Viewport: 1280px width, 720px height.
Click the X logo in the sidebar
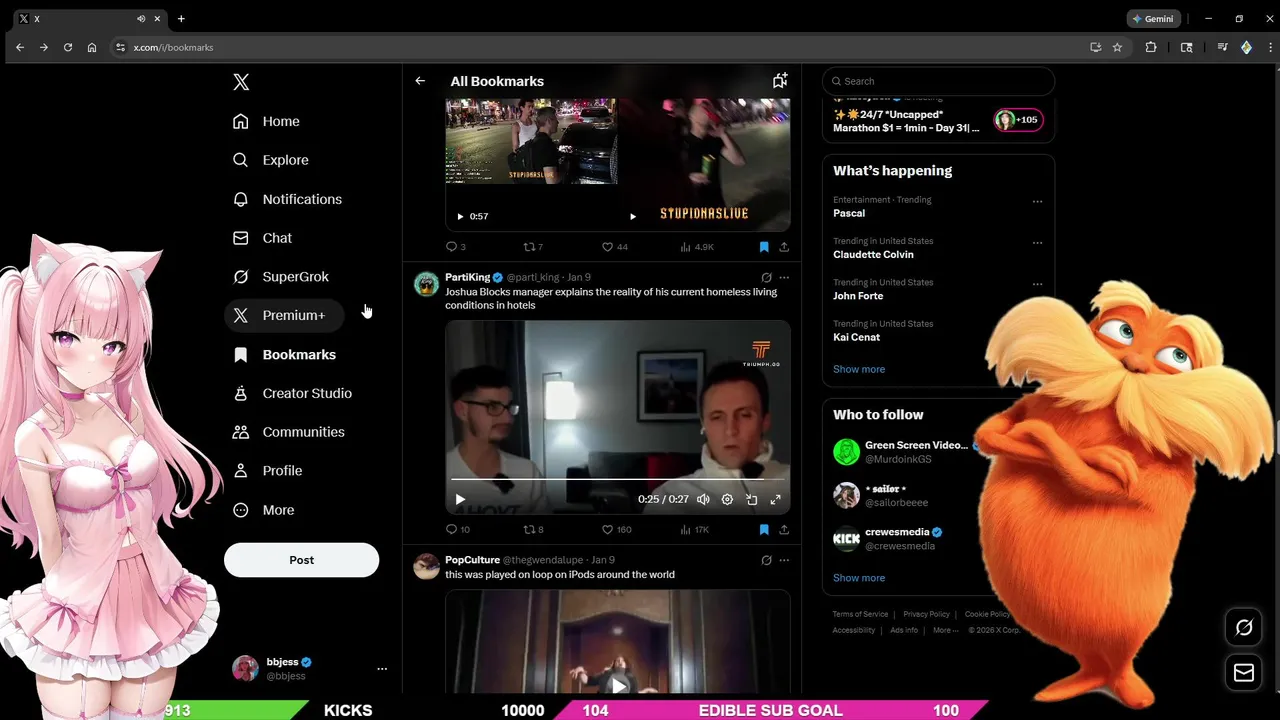click(241, 82)
